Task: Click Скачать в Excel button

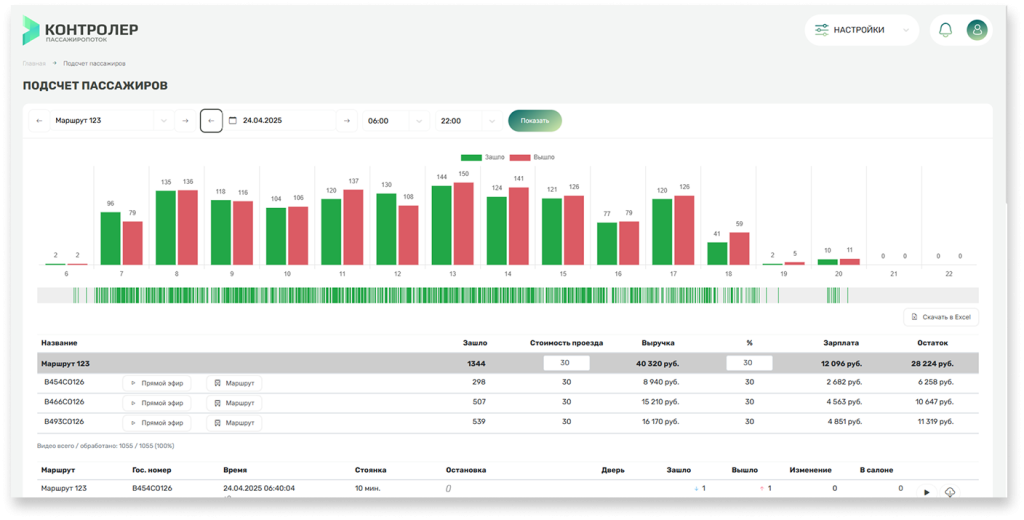Action: [941, 317]
